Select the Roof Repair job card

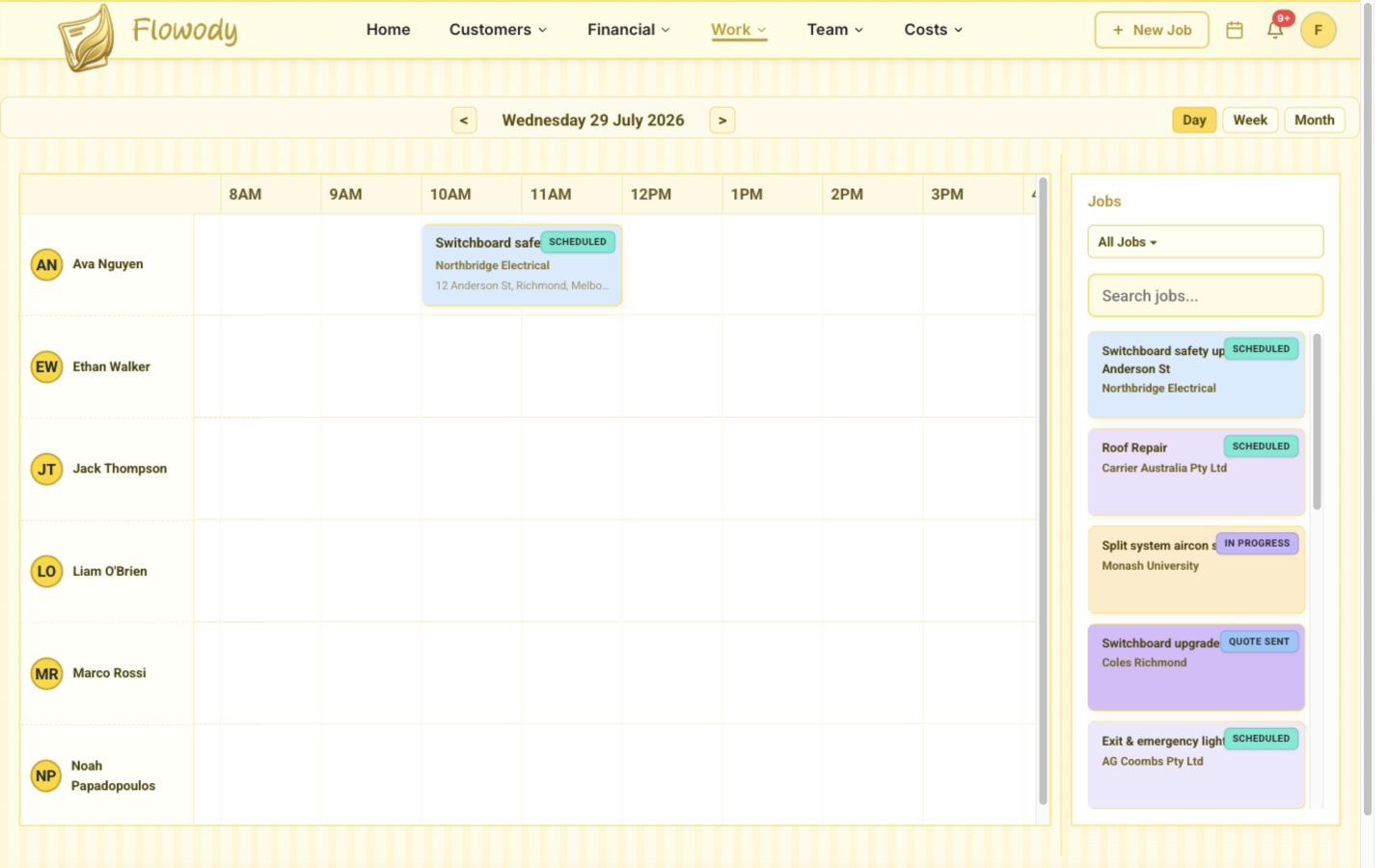point(1196,473)
